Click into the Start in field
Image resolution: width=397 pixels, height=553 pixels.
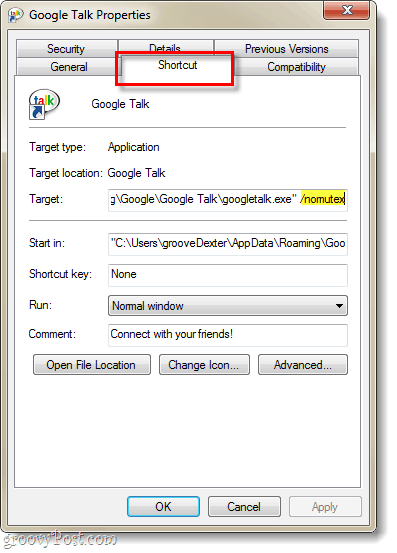[x=228, y=244]
